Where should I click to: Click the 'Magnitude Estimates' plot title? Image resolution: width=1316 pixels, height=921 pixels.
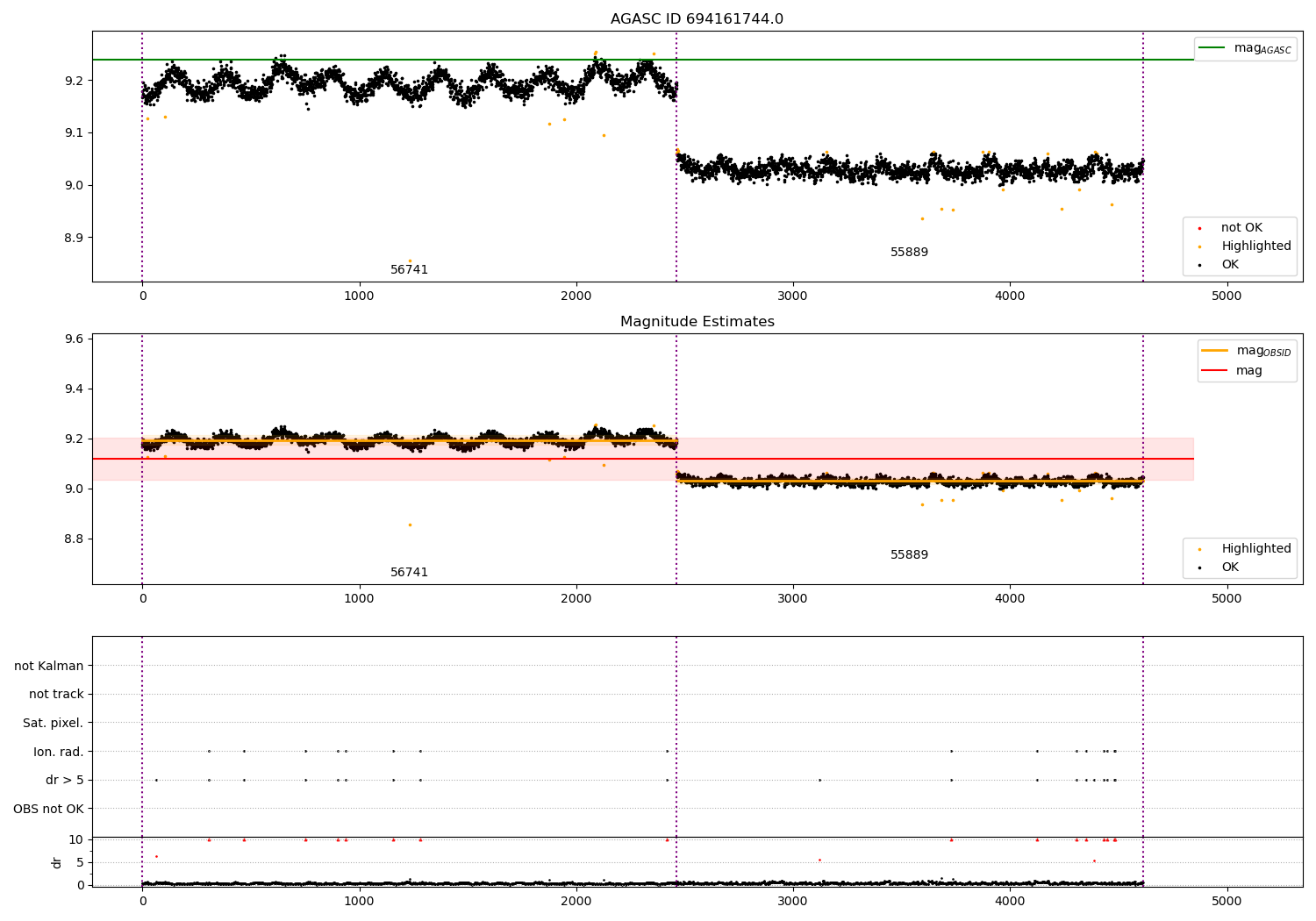click(x=697, y=322)
